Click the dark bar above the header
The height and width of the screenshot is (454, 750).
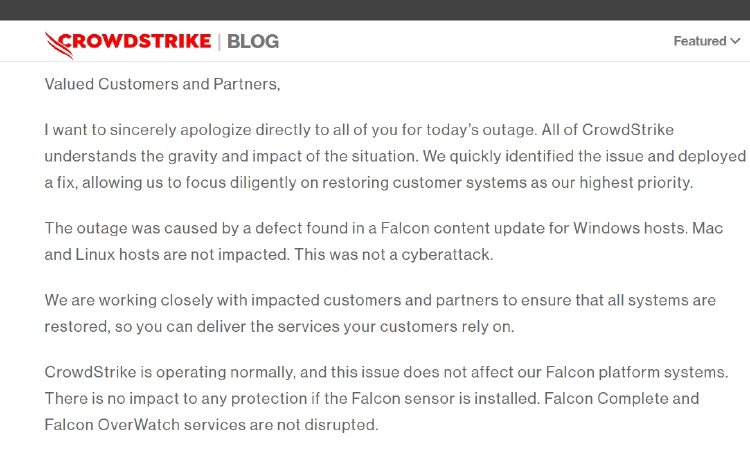[x=375, y=10]
